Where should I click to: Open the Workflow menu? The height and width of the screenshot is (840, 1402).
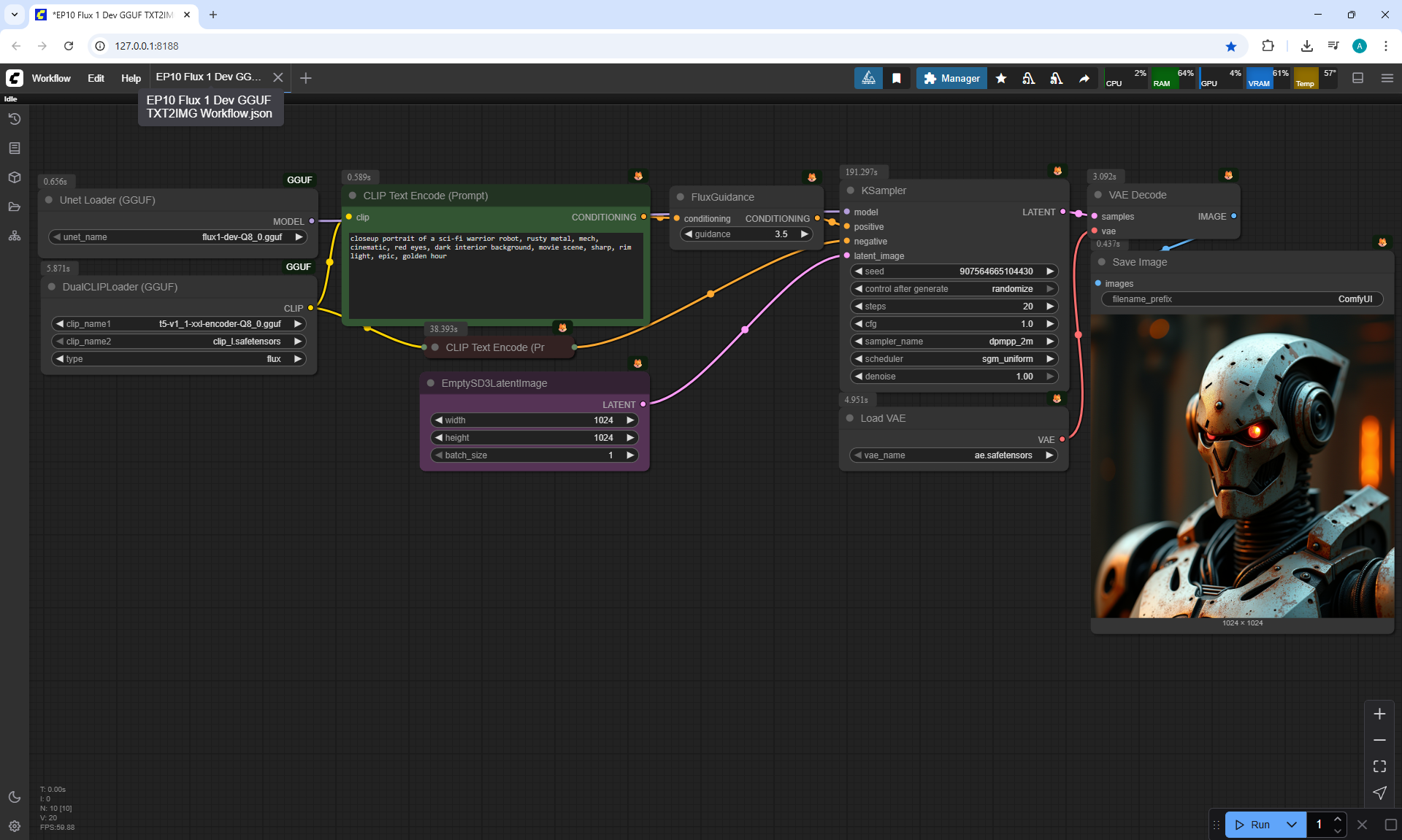coord(51,78)
